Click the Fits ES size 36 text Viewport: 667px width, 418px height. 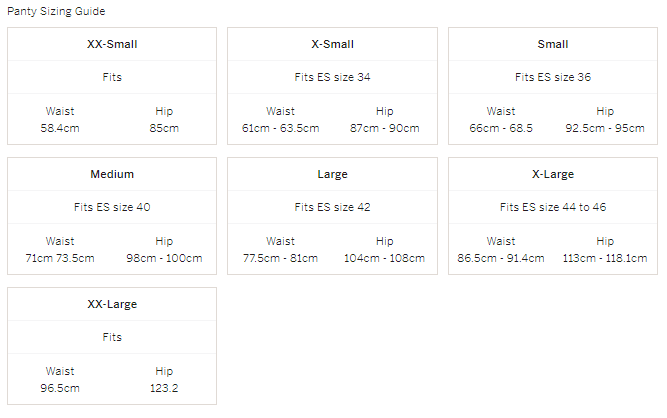pyautogui.click(x=553, y=77)
